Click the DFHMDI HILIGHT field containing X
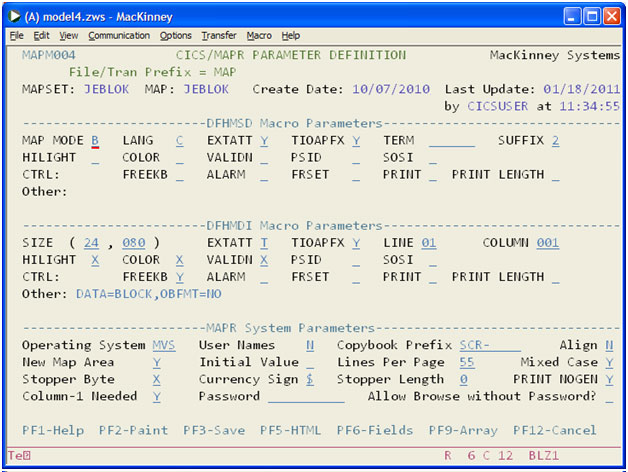This screenshot has height=472, width=628. pyautogui.click(x=95, y=260)
